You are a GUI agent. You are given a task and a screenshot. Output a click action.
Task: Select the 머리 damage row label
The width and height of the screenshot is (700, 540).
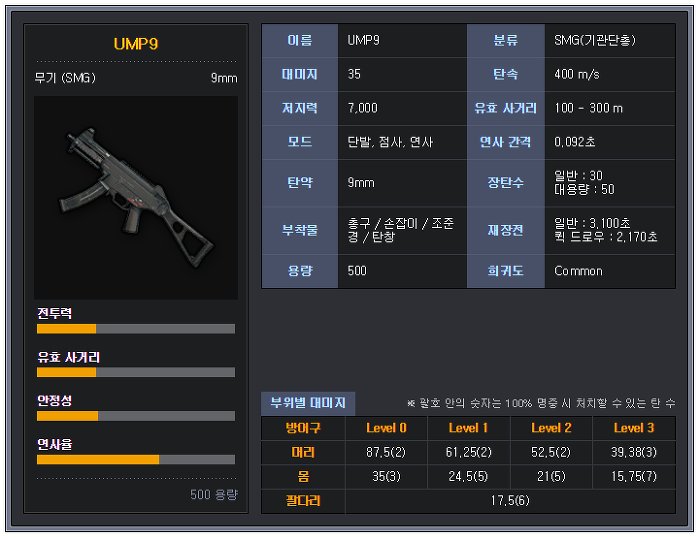tap(303, 453)
